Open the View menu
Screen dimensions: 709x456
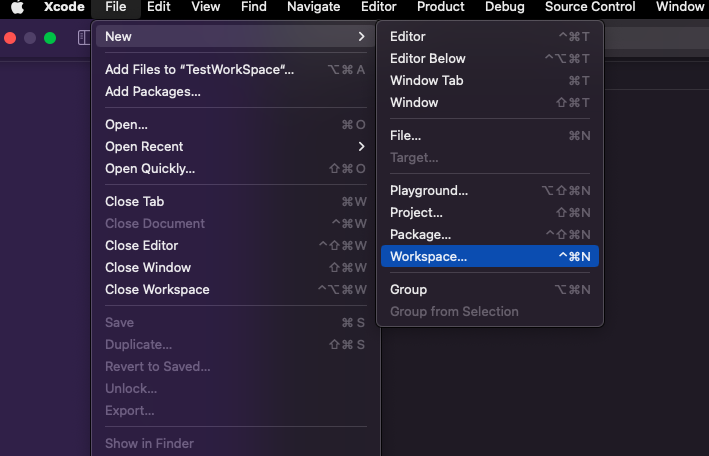(x=206, y=7)
